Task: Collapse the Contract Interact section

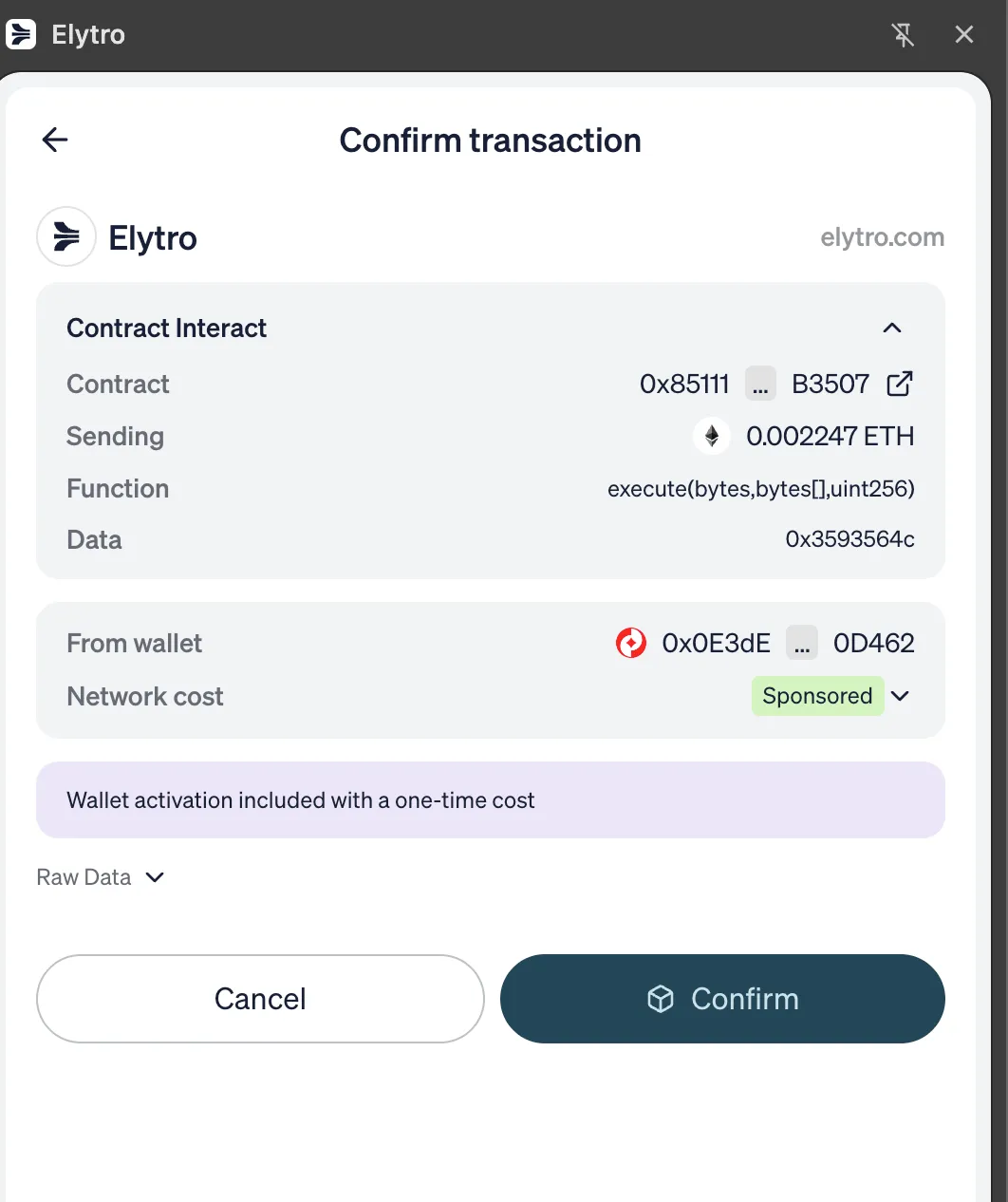Action: point(891,329)
